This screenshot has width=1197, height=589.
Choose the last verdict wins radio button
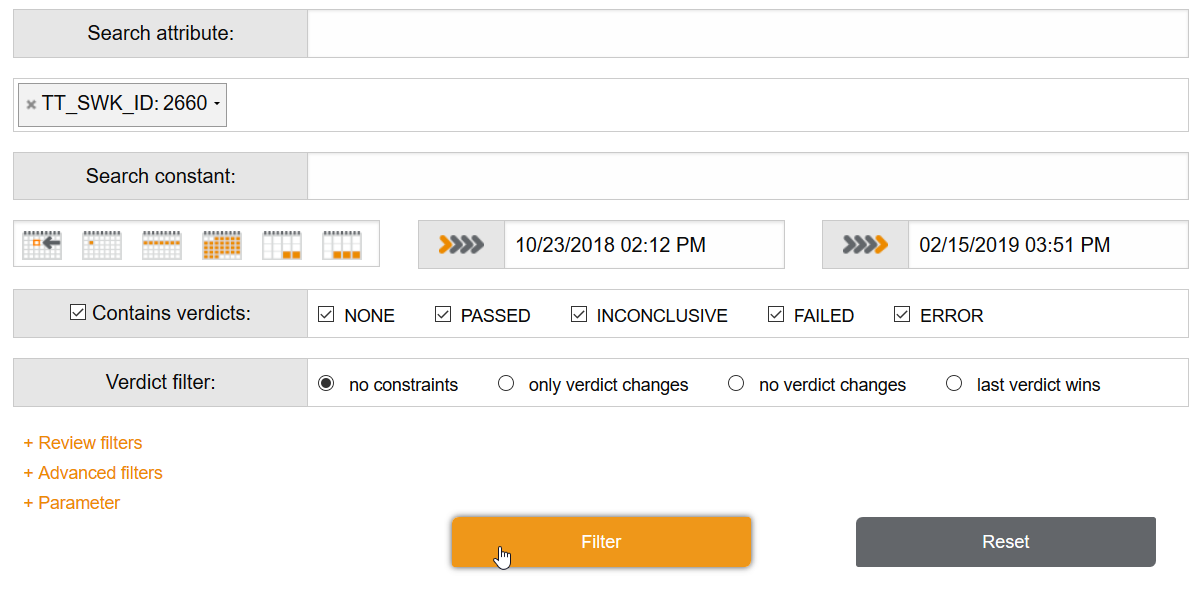click(954, 384)
